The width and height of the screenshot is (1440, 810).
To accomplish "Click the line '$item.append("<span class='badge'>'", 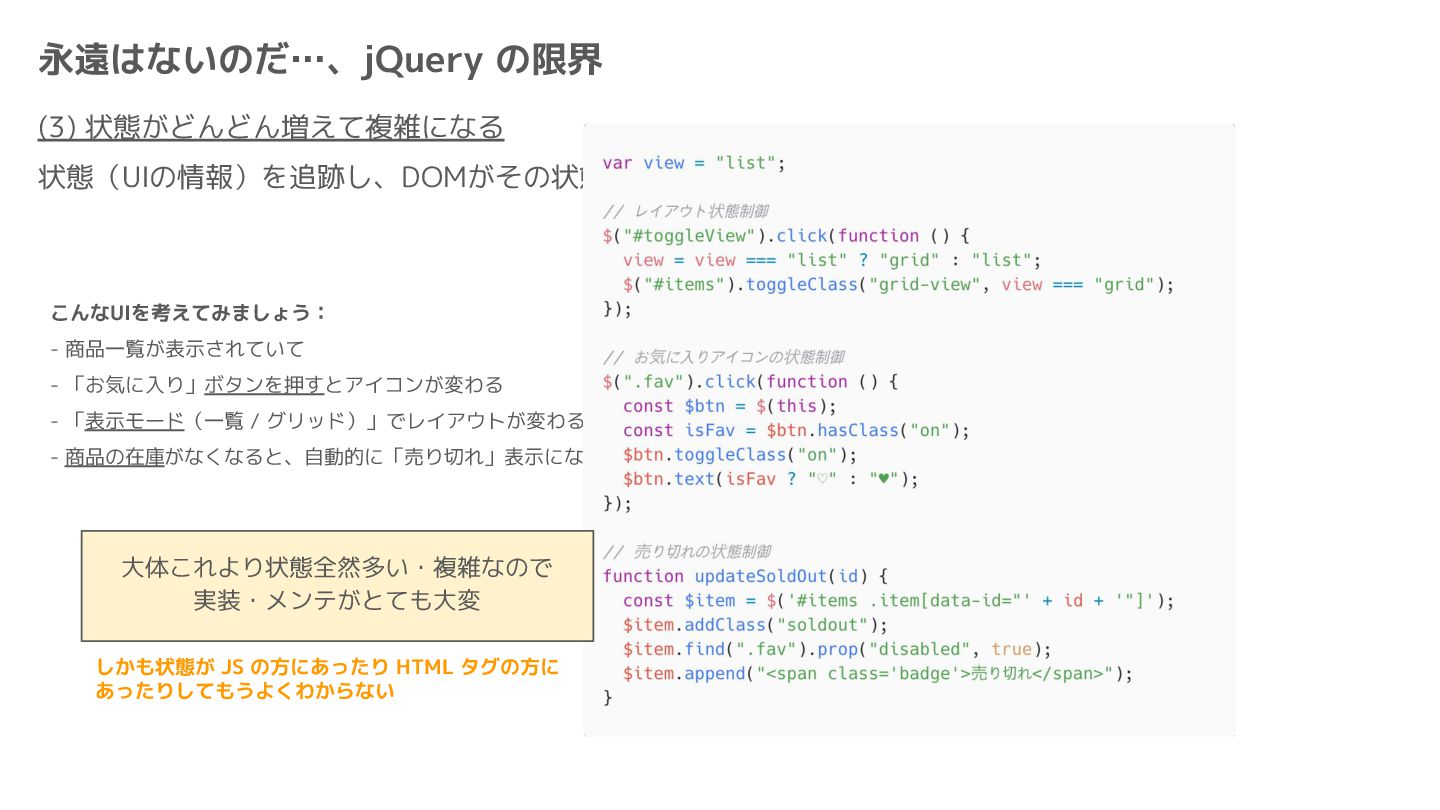I will pos(878,674).
